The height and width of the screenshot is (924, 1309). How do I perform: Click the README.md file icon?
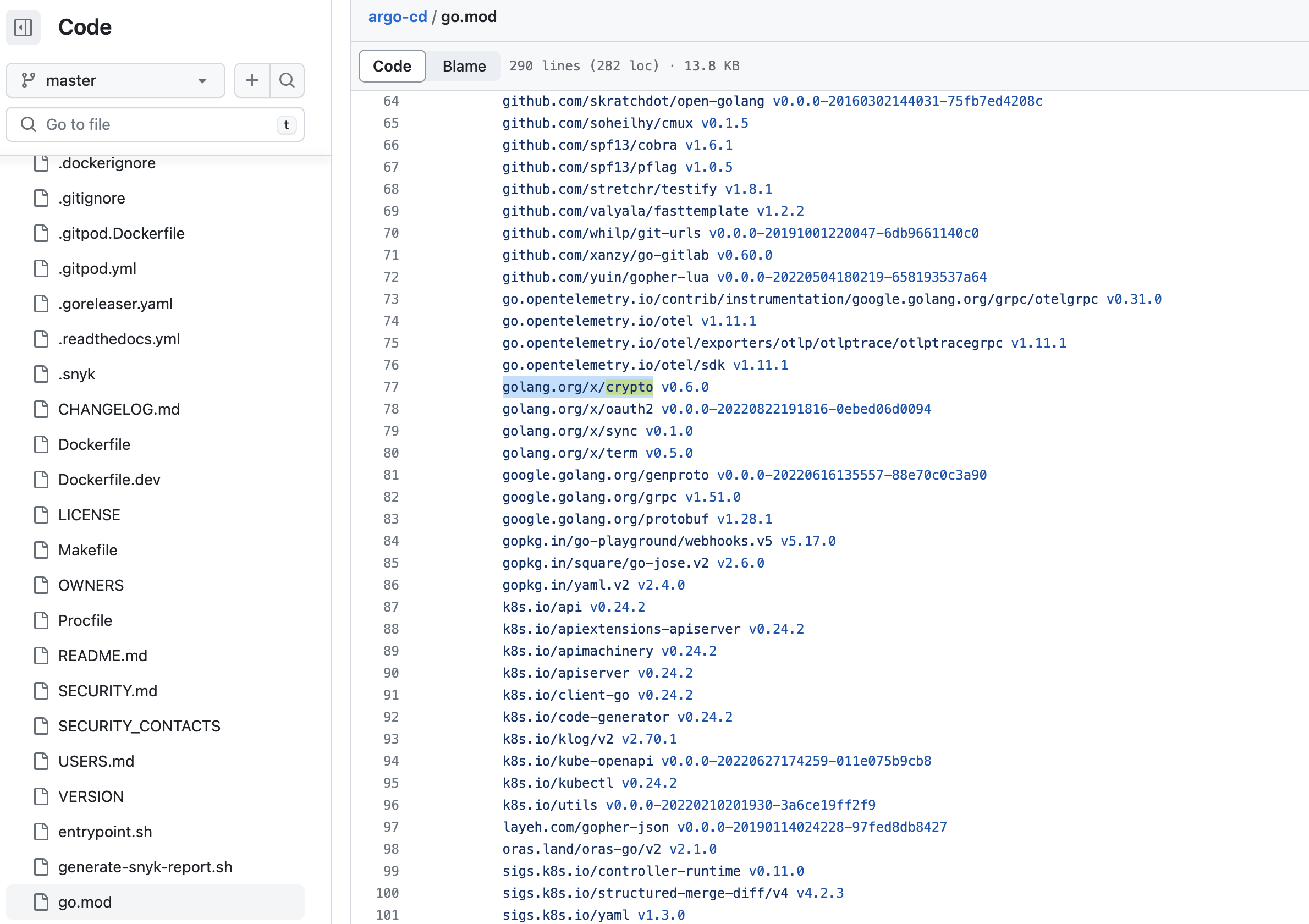[41, 656]
